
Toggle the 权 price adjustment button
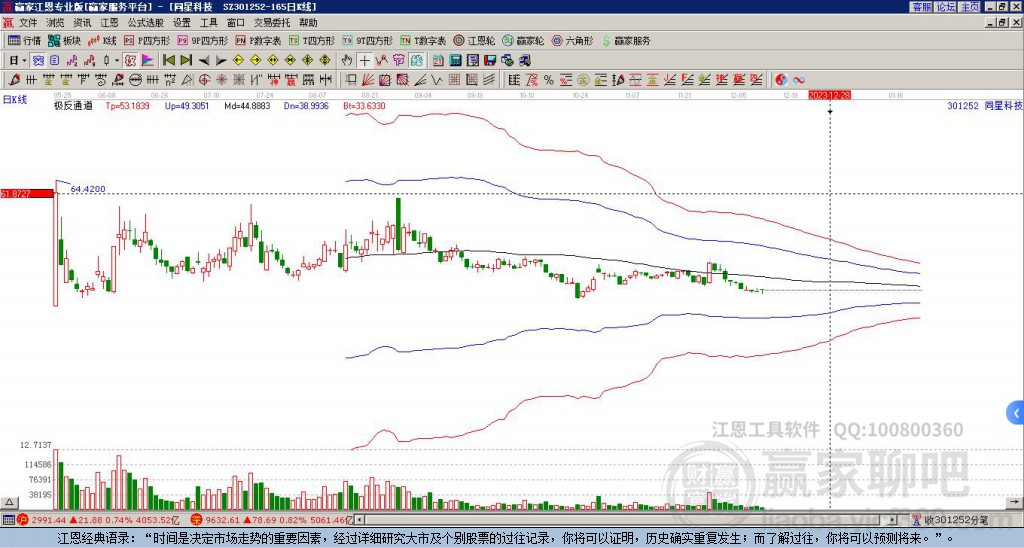[130, 60]
